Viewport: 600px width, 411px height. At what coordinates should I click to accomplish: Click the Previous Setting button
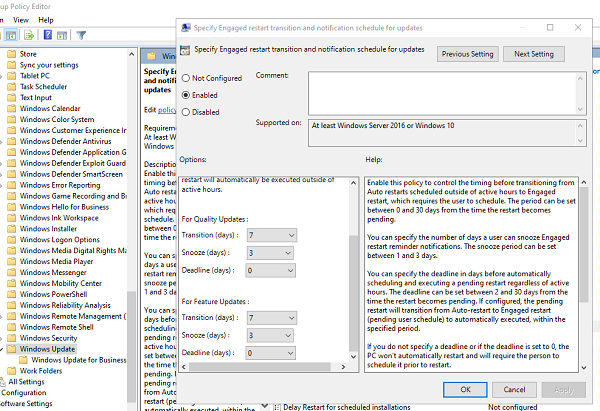coord(468,54)
